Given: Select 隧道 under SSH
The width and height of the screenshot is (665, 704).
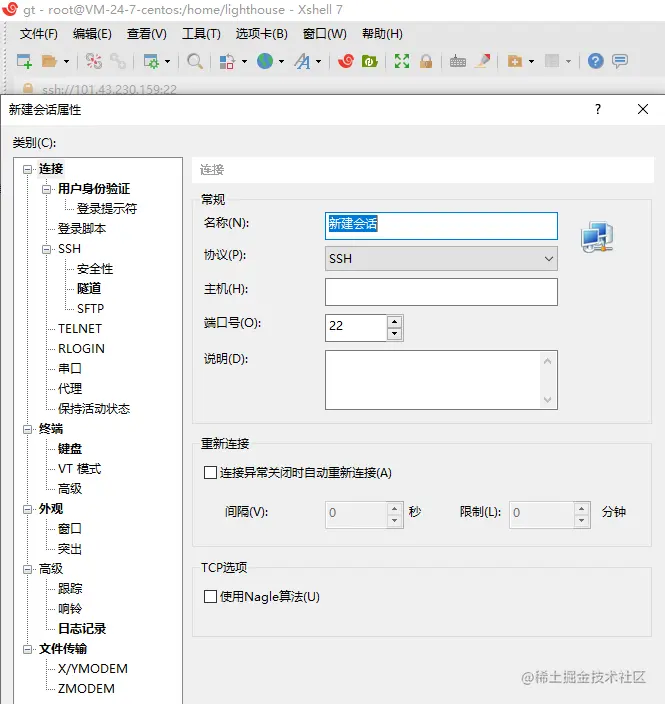Looking at the screenshot, I should tap(89, 288).
